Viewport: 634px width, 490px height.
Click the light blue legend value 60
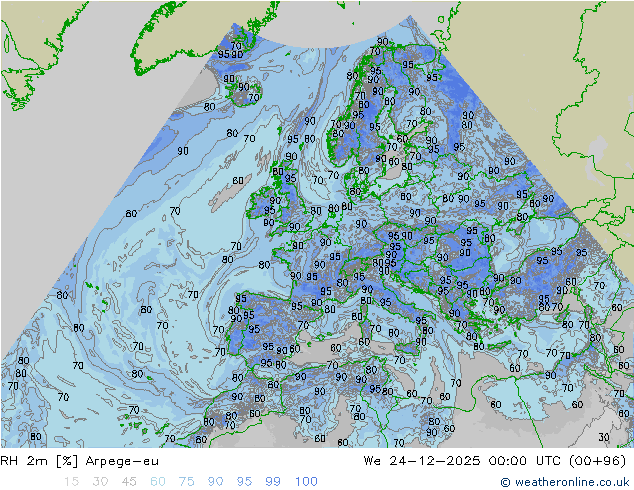click(x=158, y=482)
